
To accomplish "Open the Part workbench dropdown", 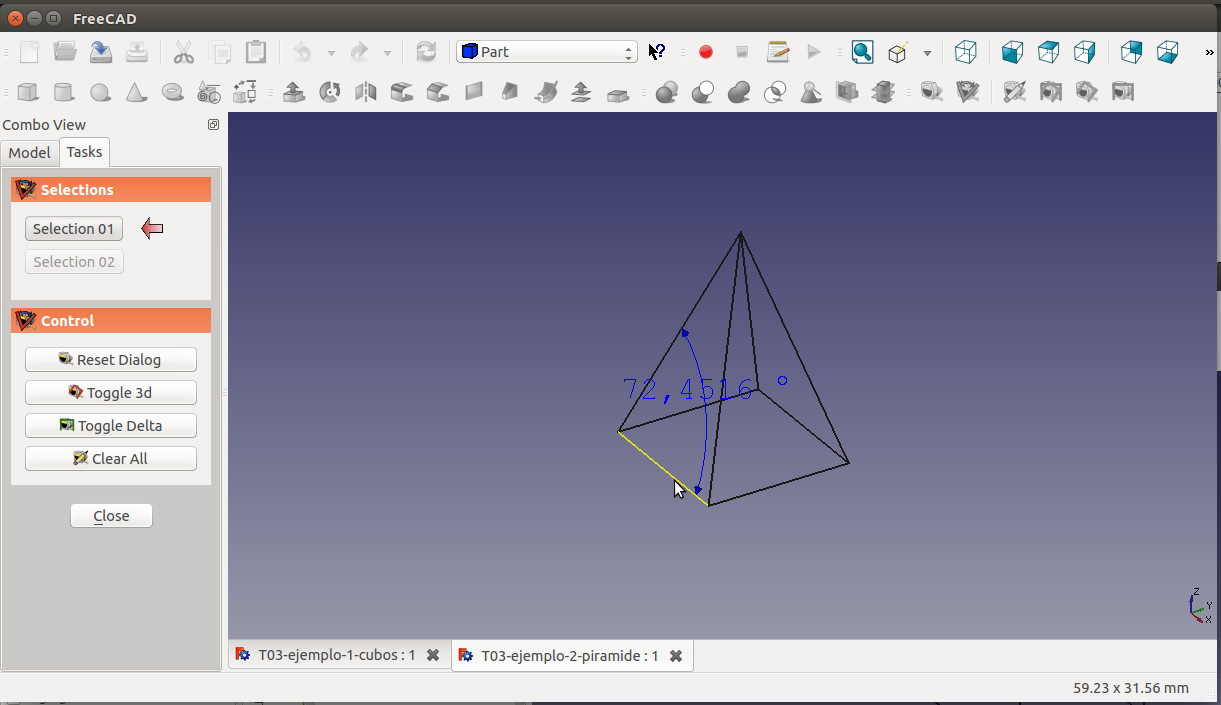I will pos(547,52).
